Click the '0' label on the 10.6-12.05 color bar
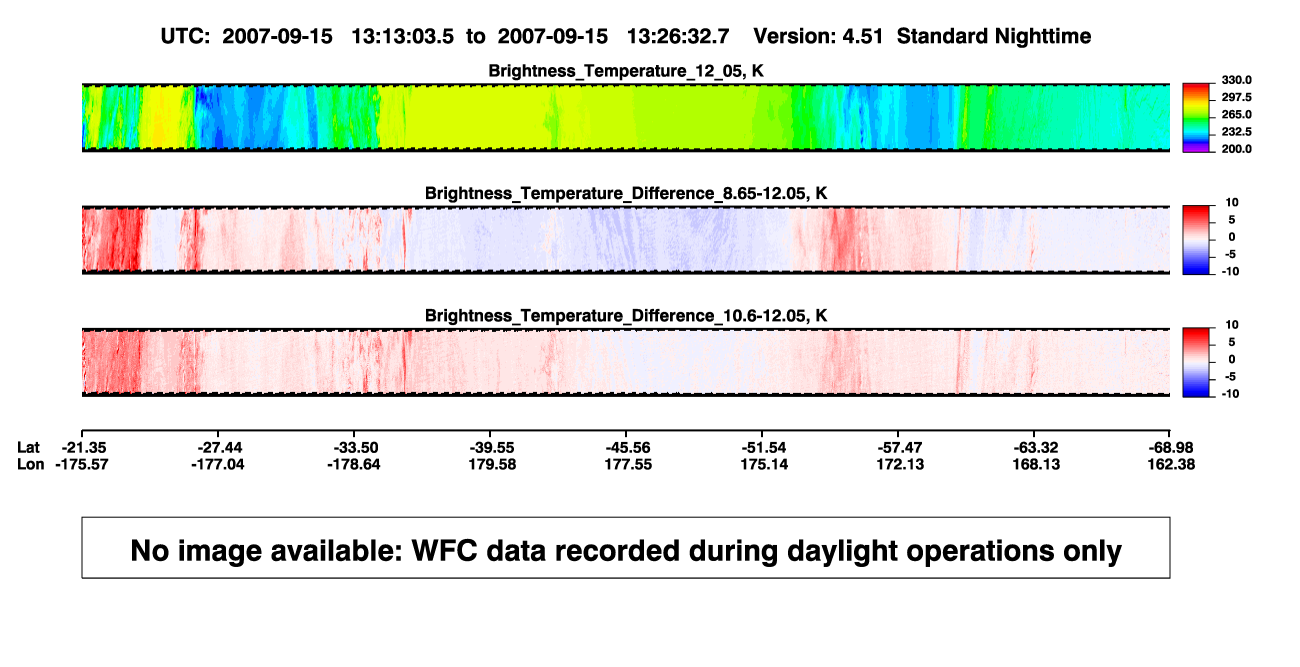 pyautogui.click(x=1230, y=359)
